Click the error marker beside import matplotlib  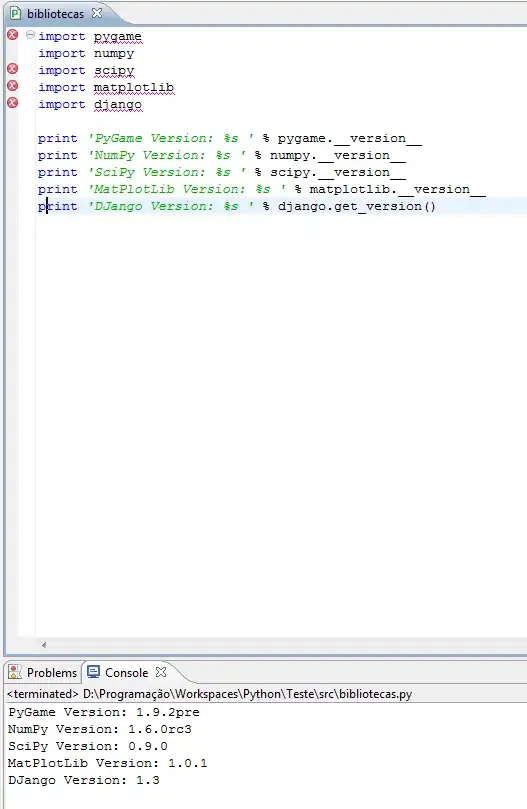tap(12, 86)
